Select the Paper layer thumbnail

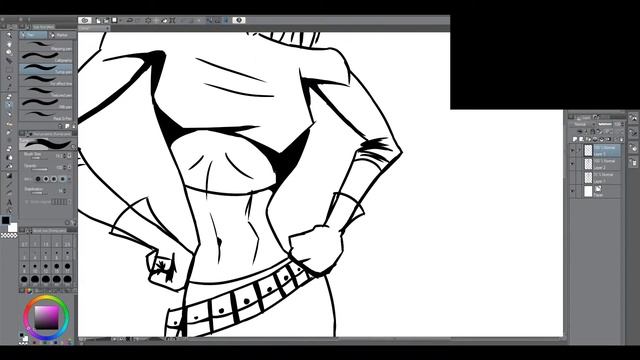tap(589, 191)
